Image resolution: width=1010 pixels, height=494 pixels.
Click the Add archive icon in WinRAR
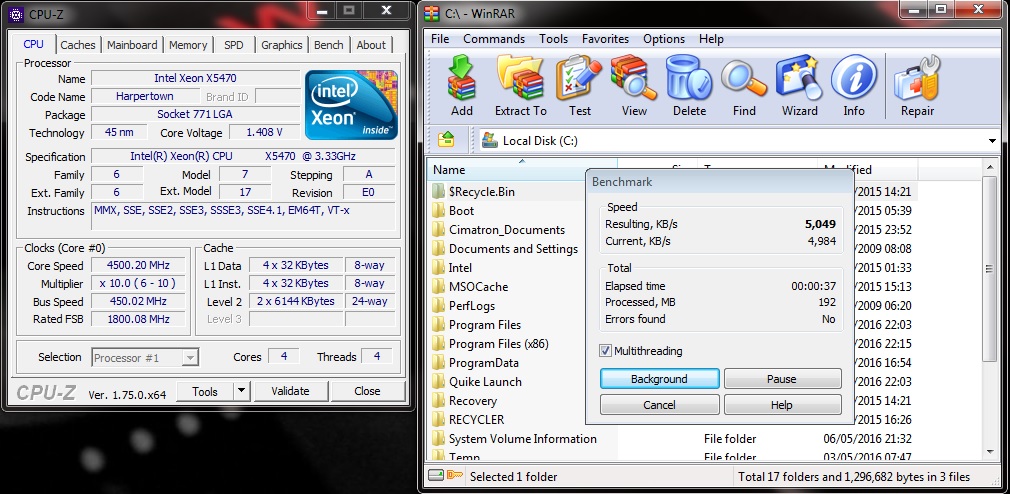click(x=461, y=79)
